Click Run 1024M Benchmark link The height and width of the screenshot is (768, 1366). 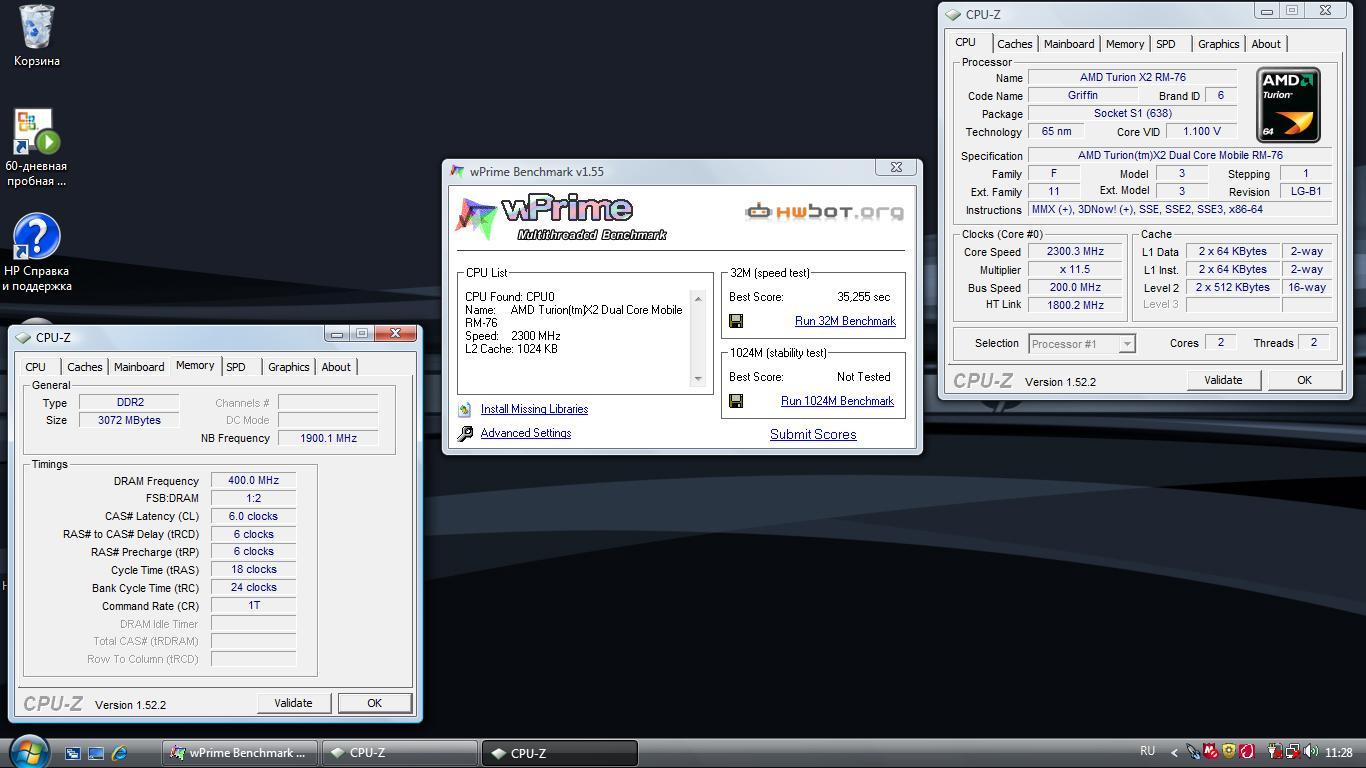837,401
